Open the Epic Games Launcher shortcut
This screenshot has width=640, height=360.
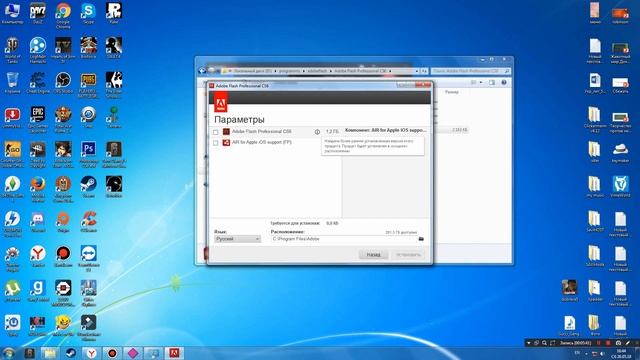[38, 120]
